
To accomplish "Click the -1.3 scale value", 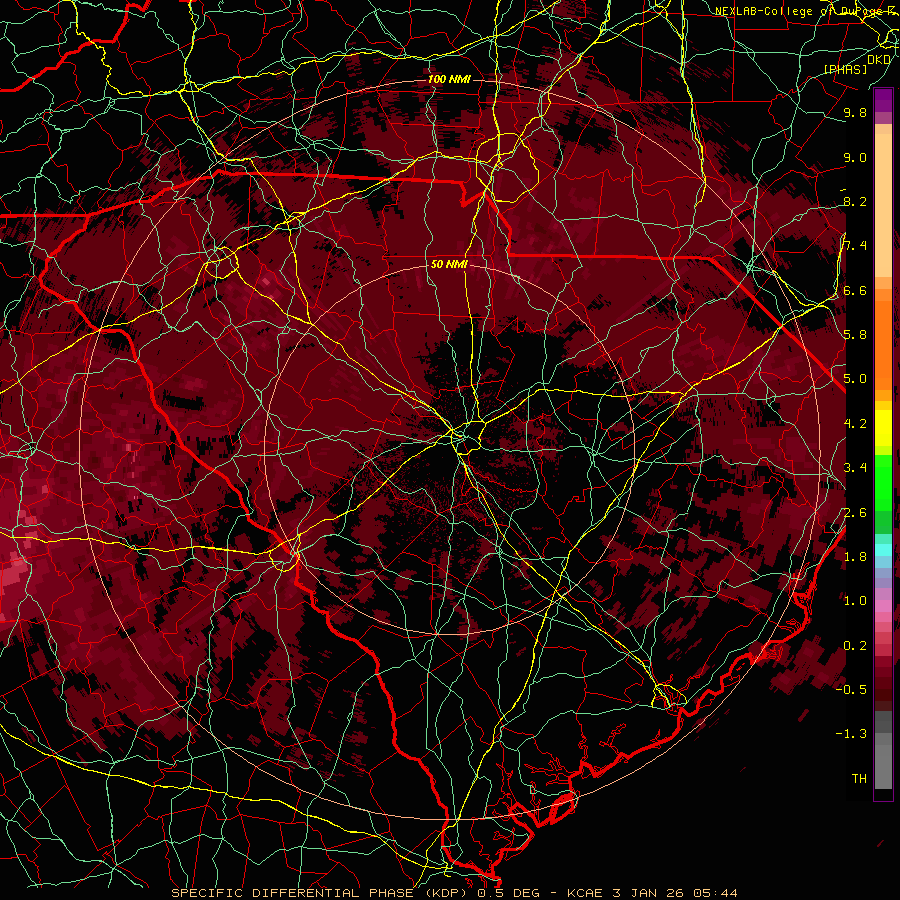I will [x=851, y=735].
